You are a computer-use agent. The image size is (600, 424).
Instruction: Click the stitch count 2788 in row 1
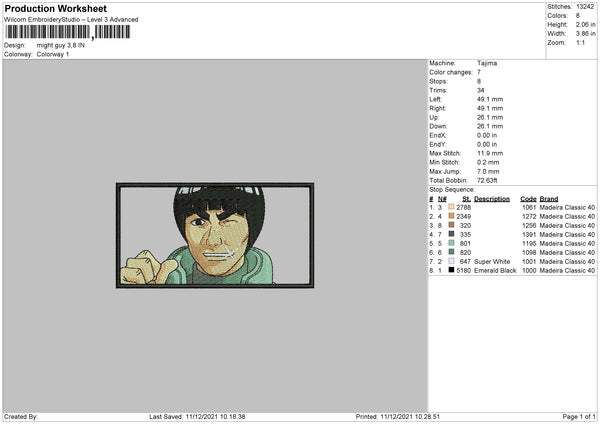click(463, 207)
